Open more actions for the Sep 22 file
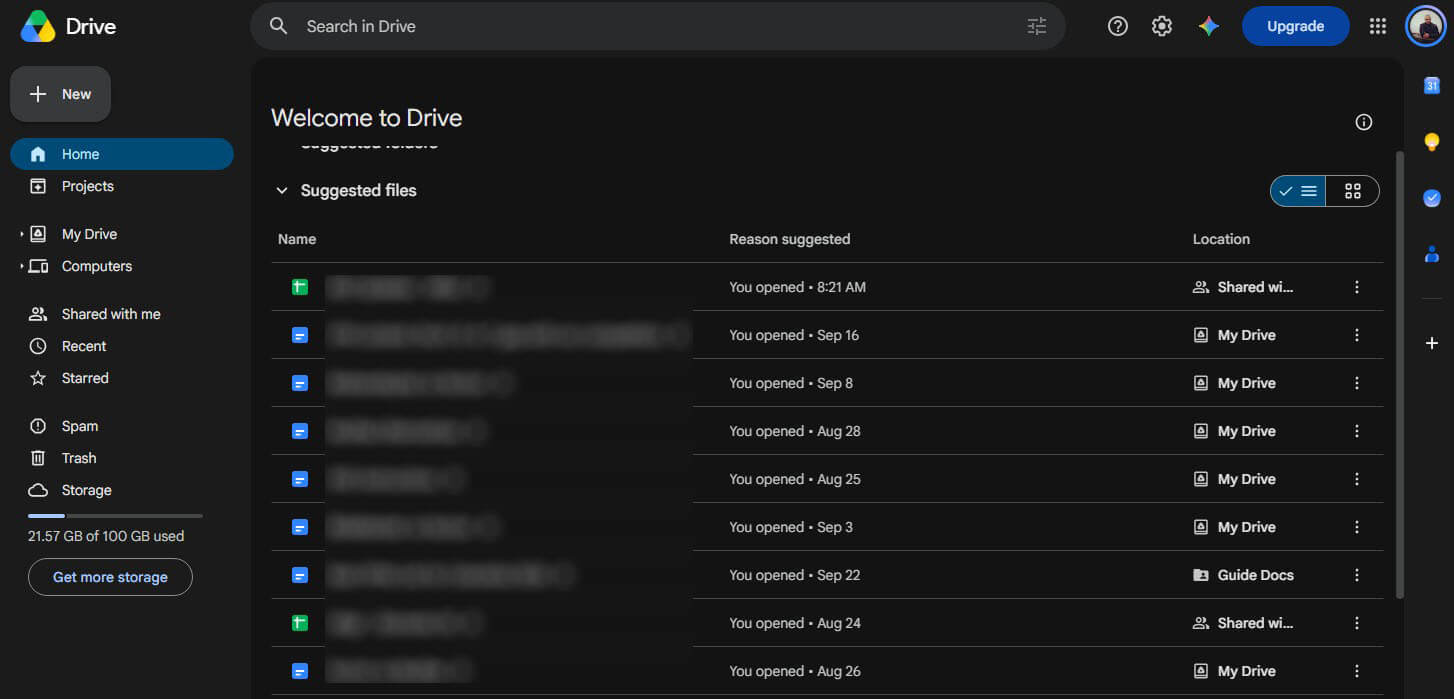The image size is (1454, 699). coord(1357,575)
